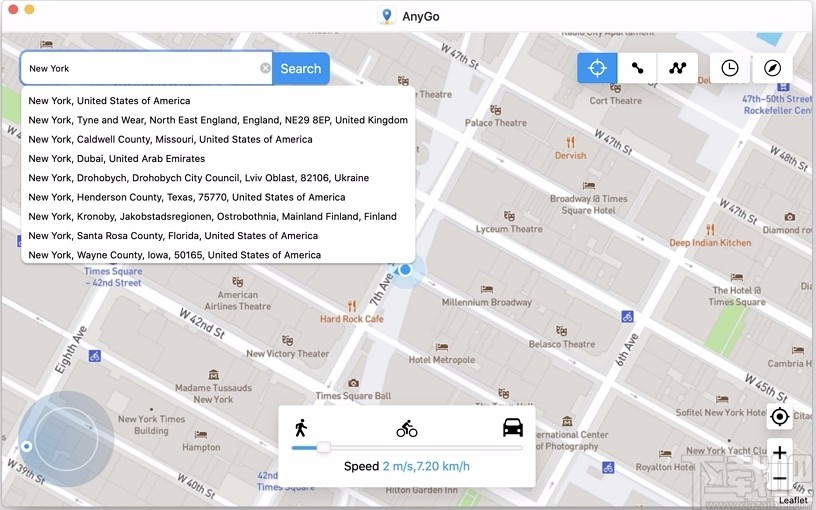Click the Sofitel New York Hotel bed icon
This screenshot has width=816, height=510.
pyautogui.click(x=722, y=399)
